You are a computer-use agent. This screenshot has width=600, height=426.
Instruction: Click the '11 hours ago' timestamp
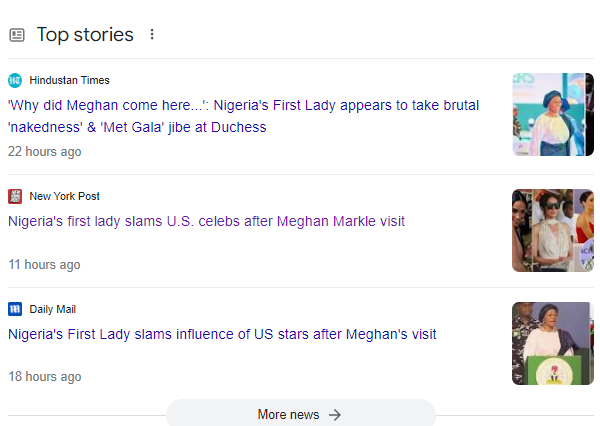tap(44, 265)
